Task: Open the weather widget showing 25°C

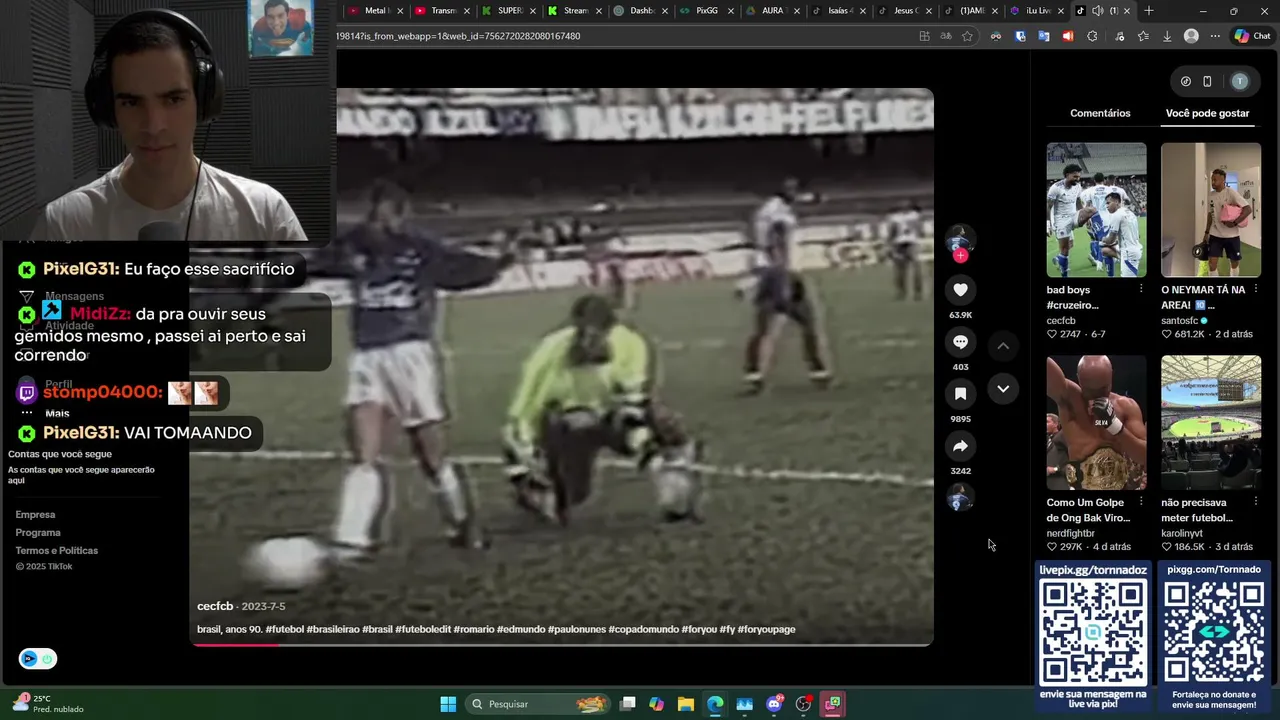Action: [x=48, y=704]
